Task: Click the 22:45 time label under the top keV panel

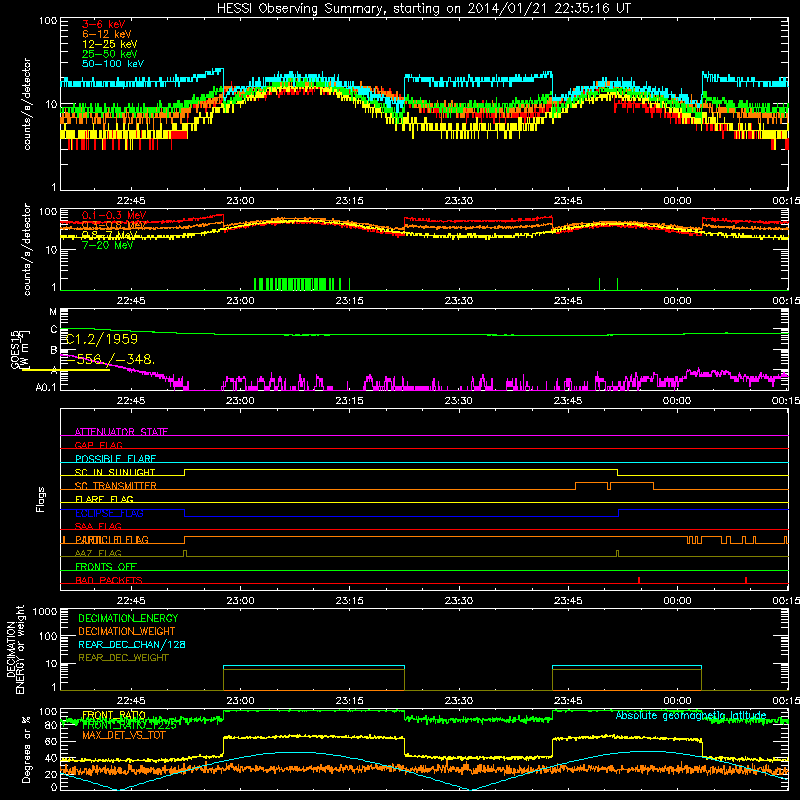Action: point(131,201)
